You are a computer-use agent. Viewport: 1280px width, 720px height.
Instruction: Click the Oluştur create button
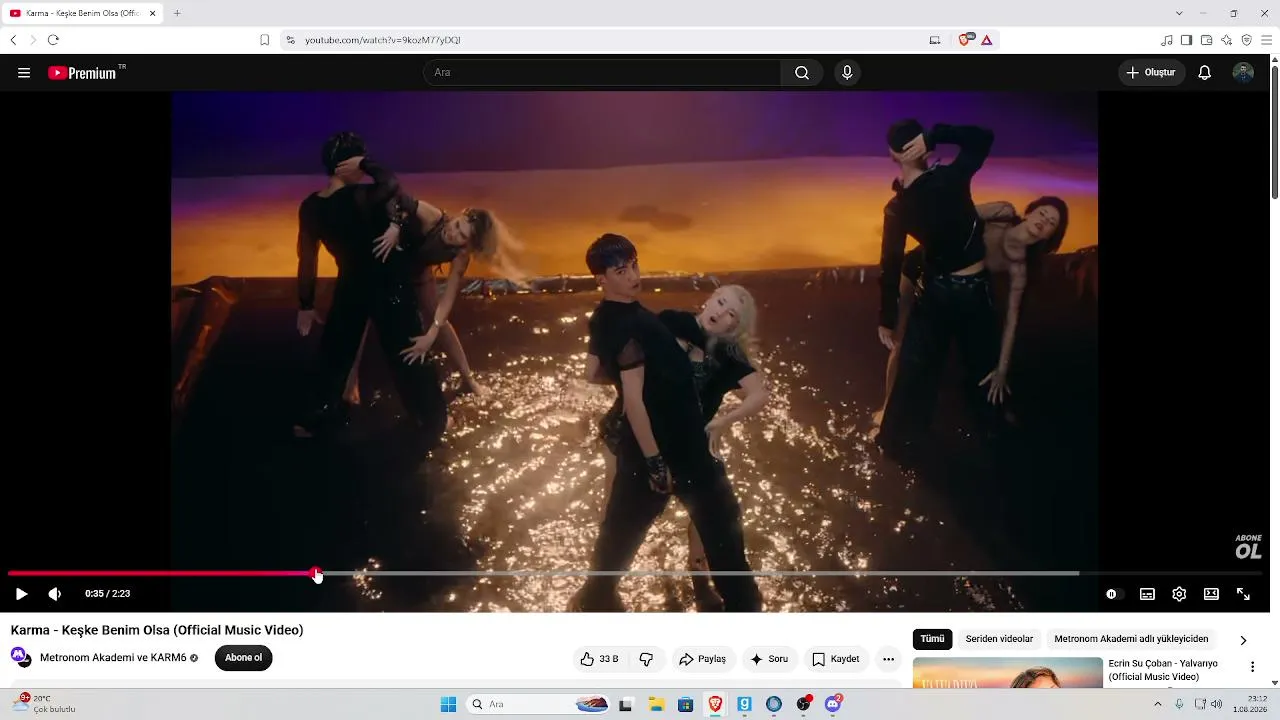(1151, 73)
